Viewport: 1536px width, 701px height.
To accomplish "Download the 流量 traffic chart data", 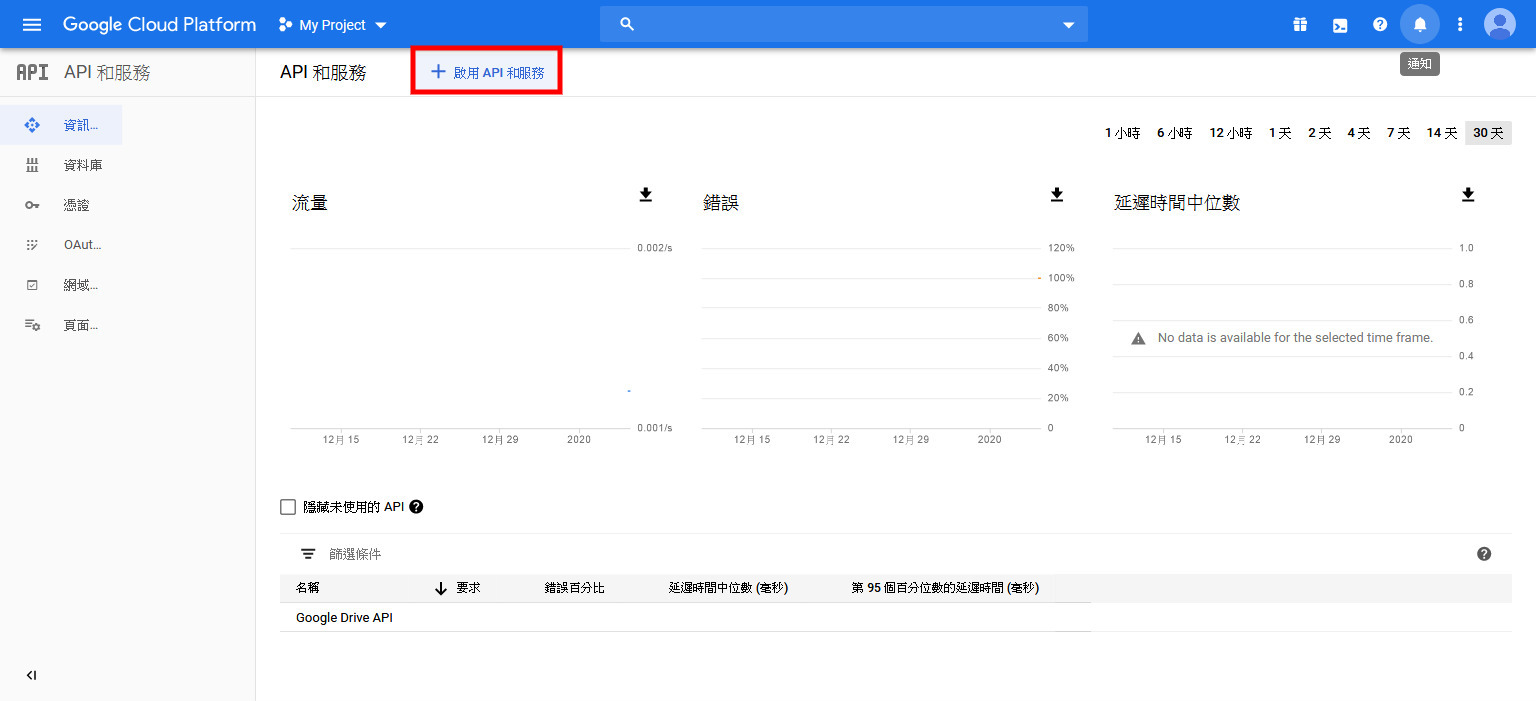I will pos(646,195).
